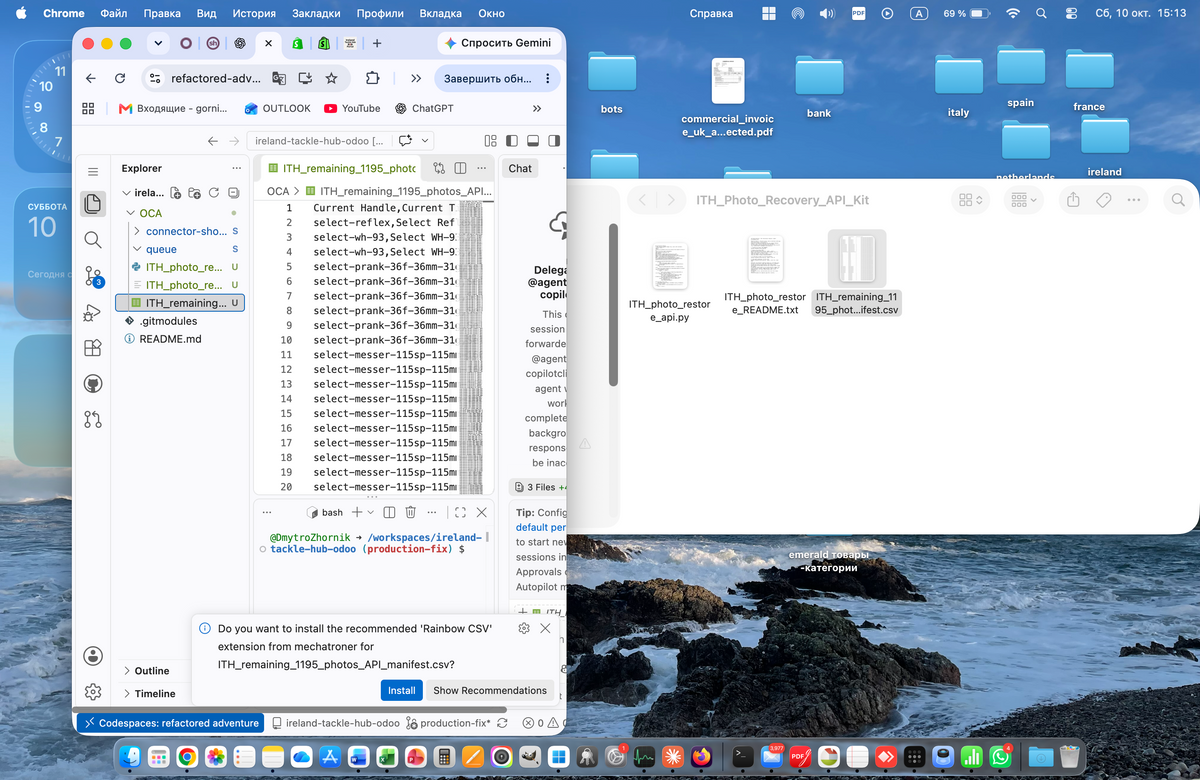Click the Спросить Gemini button
This screenshot has height=780, width=1200.
click(x=498, y=44)
